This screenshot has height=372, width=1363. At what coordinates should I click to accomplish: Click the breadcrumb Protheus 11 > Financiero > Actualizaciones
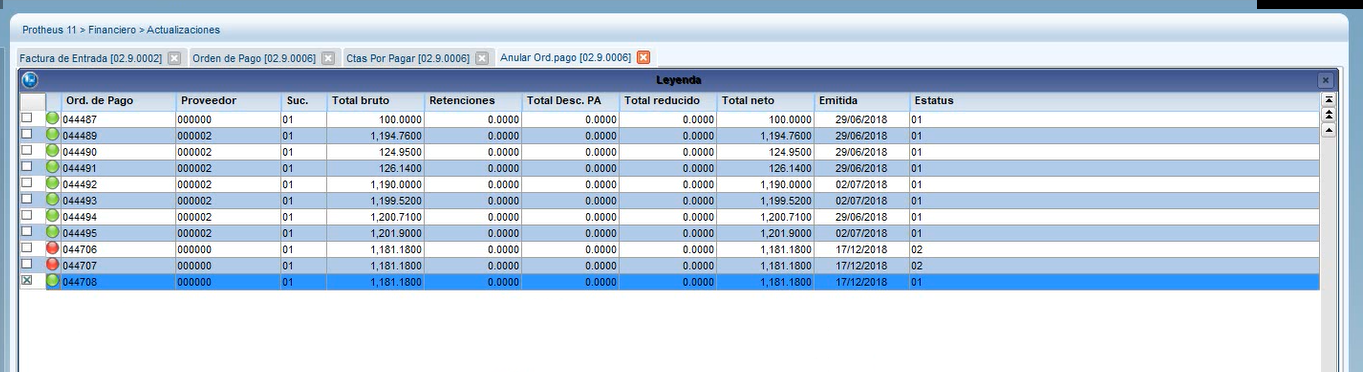point(121,30)
